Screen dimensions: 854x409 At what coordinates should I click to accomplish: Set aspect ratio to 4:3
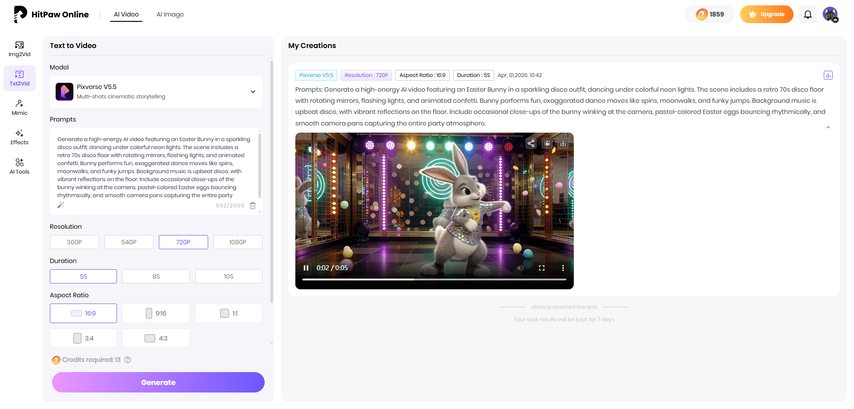pos(156,338)
